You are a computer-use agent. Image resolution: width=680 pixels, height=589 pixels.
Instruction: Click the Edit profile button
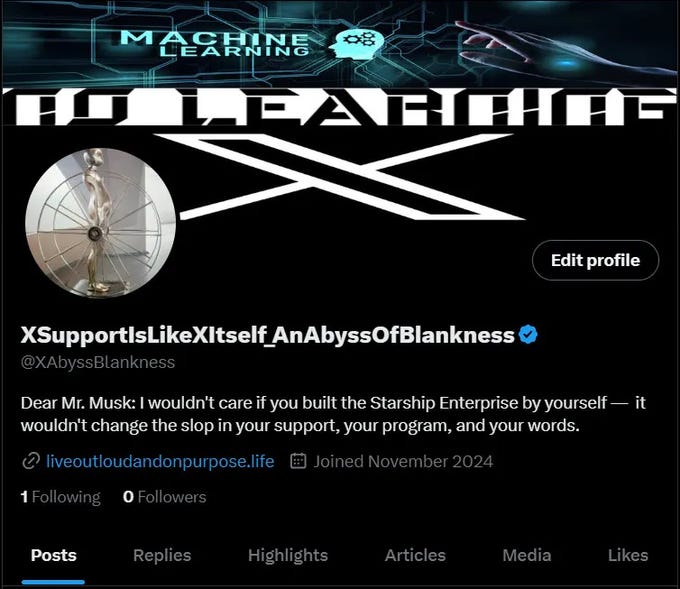point(595,260)
